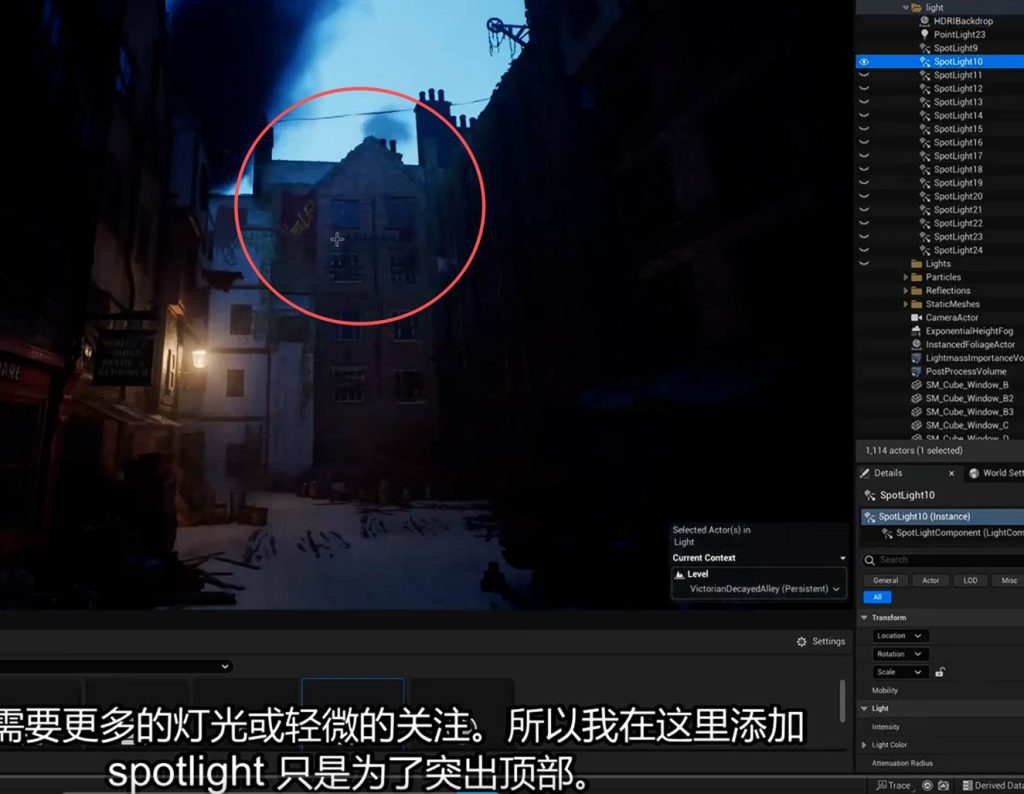Select the Details tab
This screenshot has width=1024, height=794.
point(887,473)
